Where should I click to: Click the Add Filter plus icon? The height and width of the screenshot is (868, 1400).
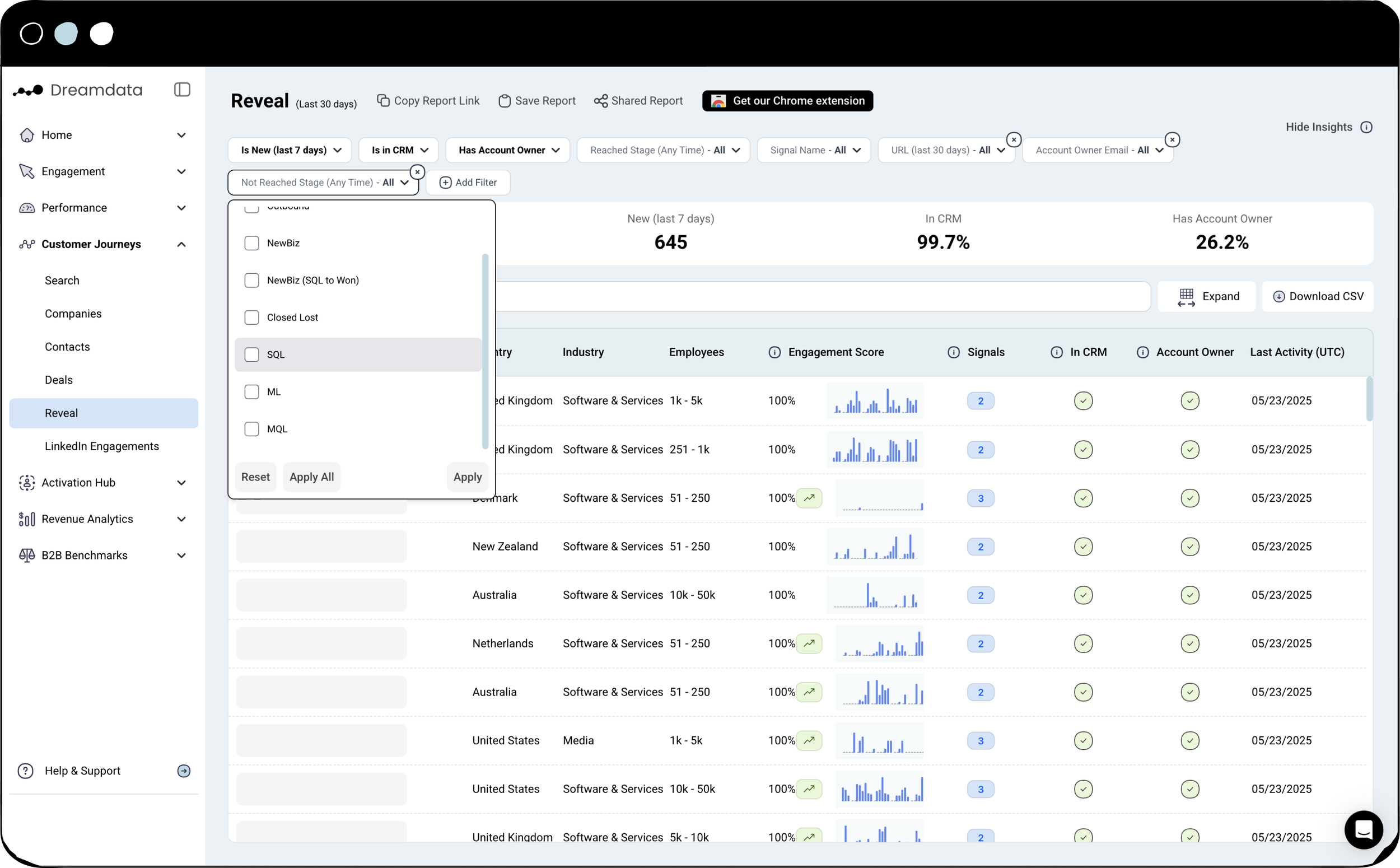445,183
